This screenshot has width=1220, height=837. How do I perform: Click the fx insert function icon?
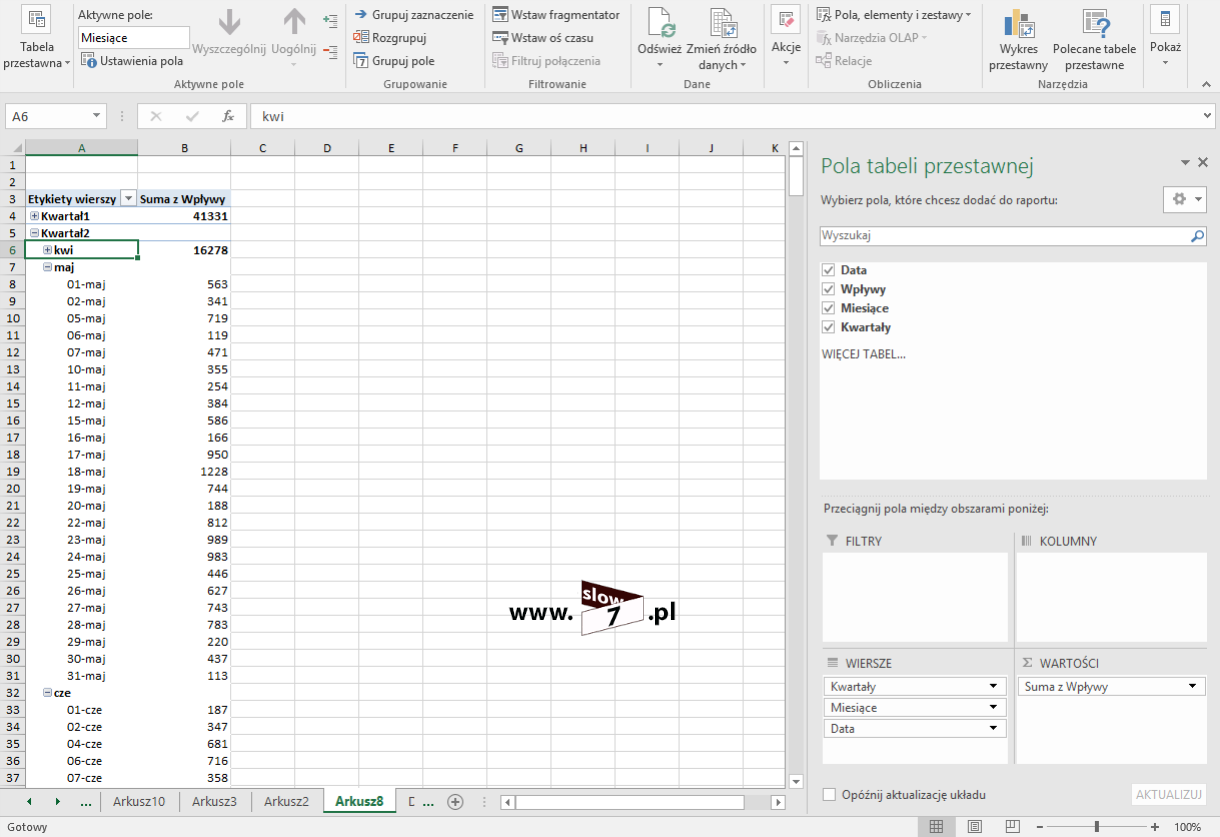click(228, 116)
